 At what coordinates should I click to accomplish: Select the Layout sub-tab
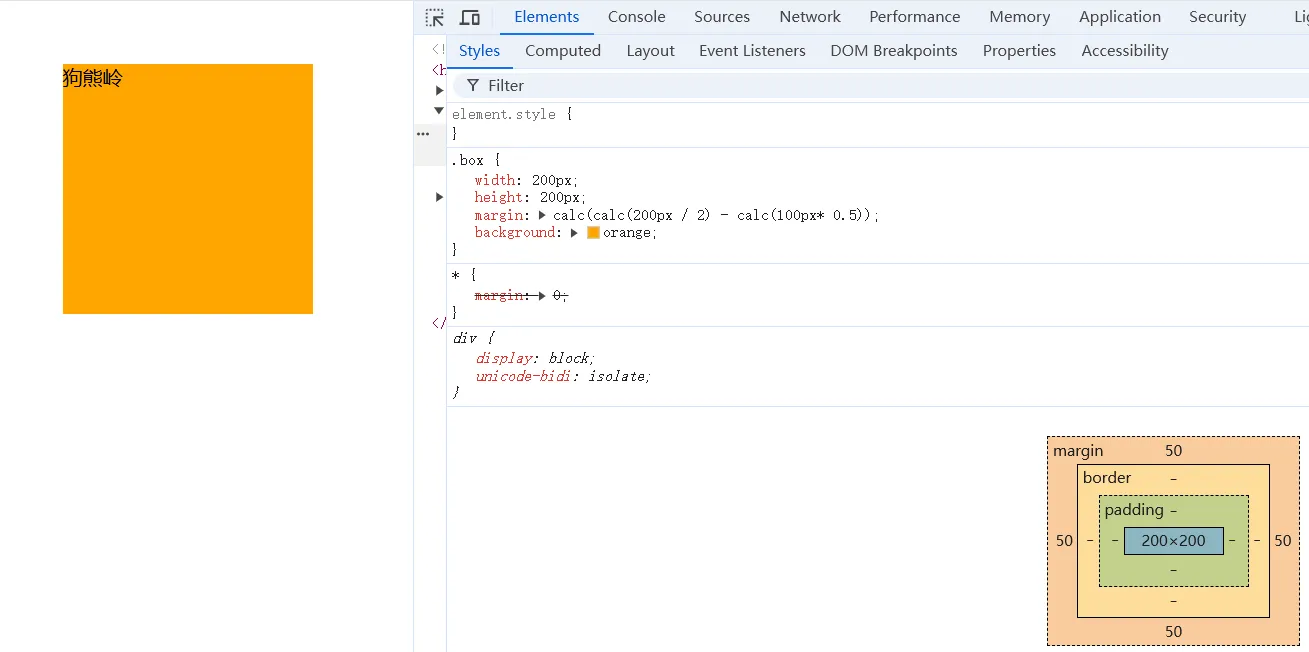(x=651, y=51)
